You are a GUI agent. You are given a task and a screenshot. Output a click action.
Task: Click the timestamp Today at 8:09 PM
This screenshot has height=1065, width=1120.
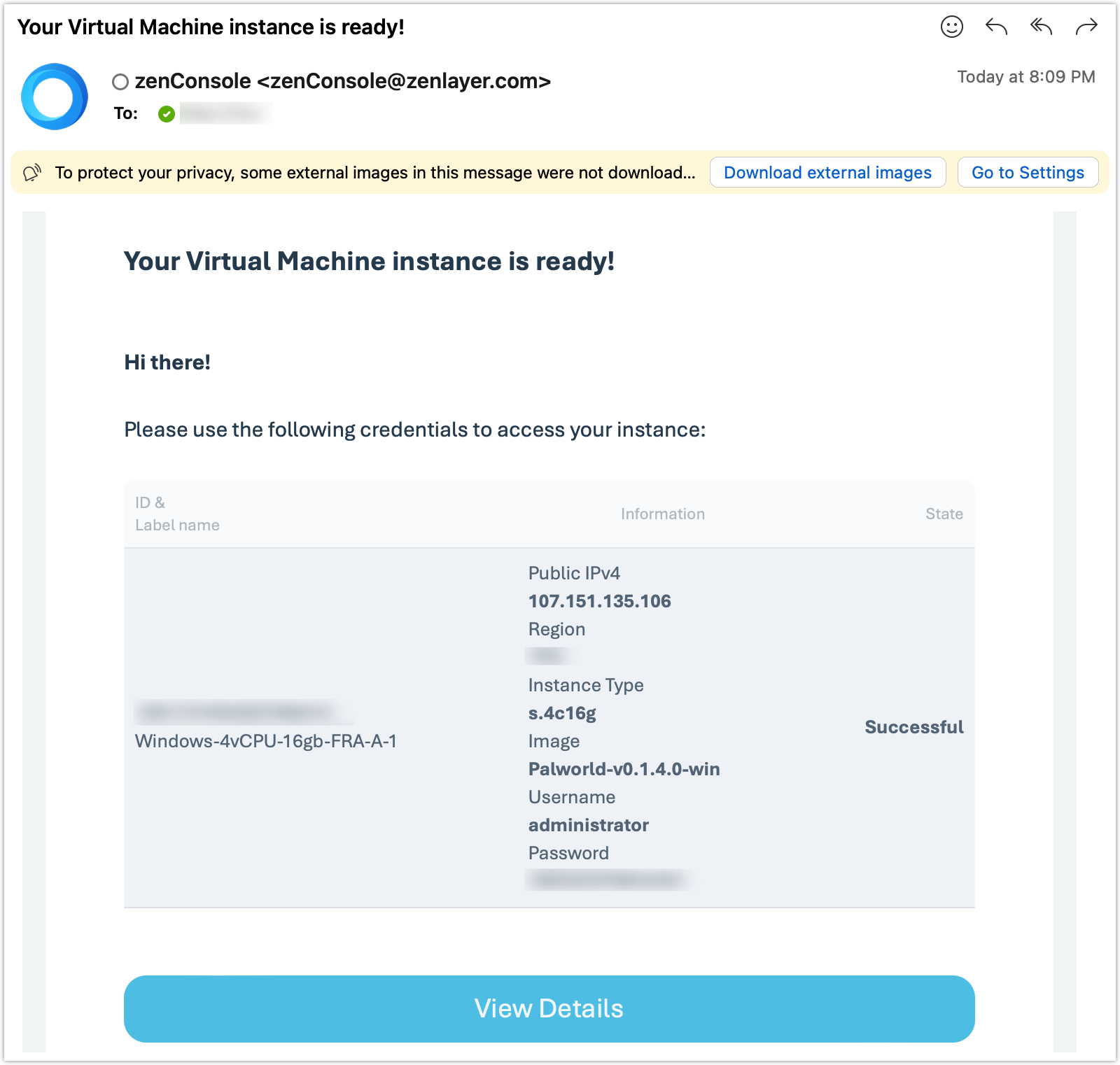pos(1026,77)
